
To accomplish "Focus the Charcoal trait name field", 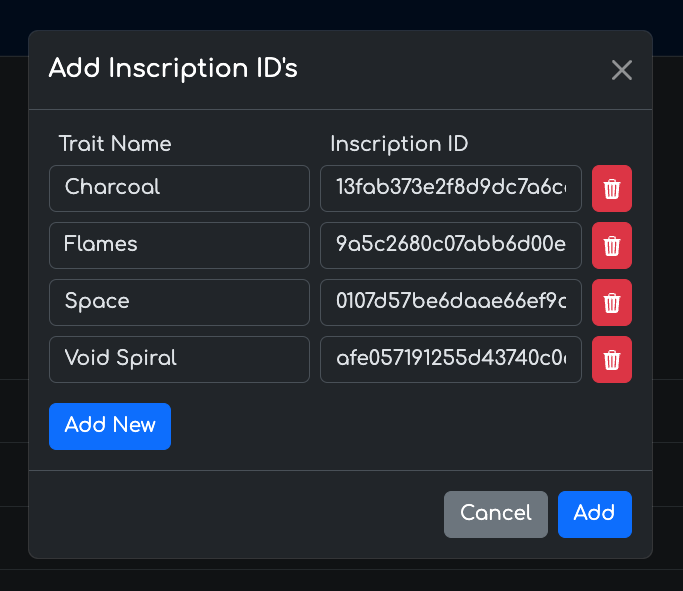I will (x=179, y=189).
